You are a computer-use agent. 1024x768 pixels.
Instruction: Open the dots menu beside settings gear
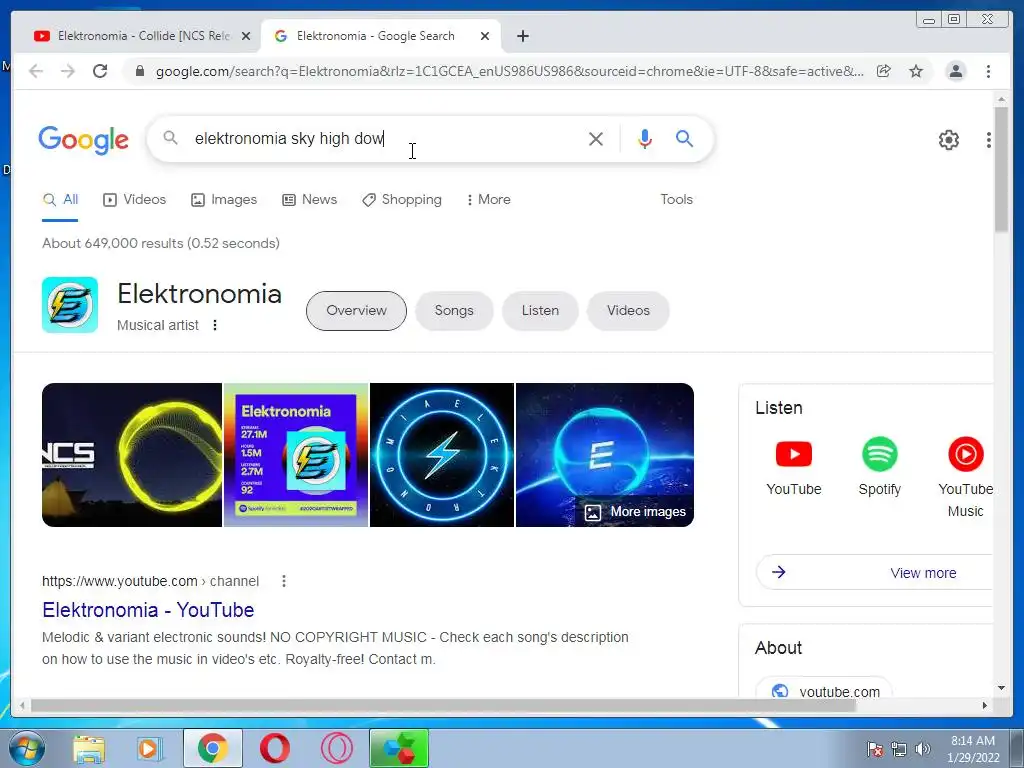[x=989, y=140]
